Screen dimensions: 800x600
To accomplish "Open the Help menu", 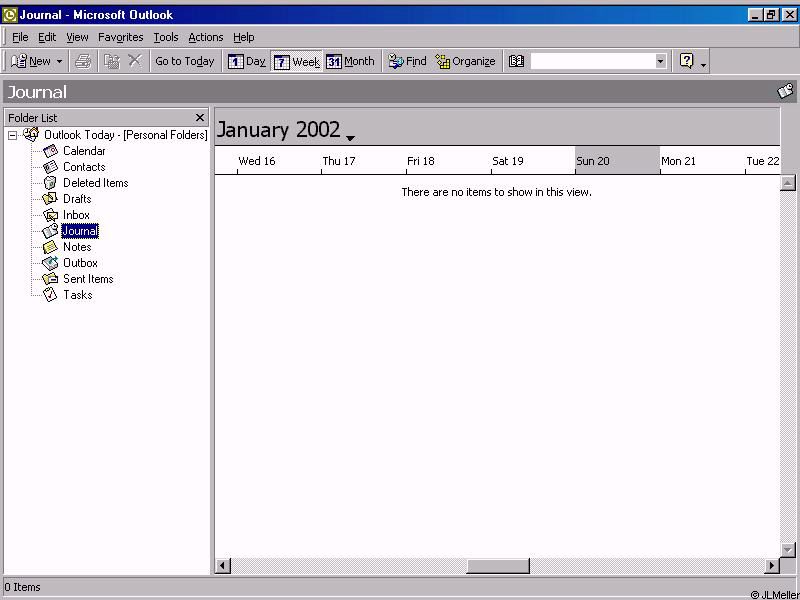I will 243,37.
